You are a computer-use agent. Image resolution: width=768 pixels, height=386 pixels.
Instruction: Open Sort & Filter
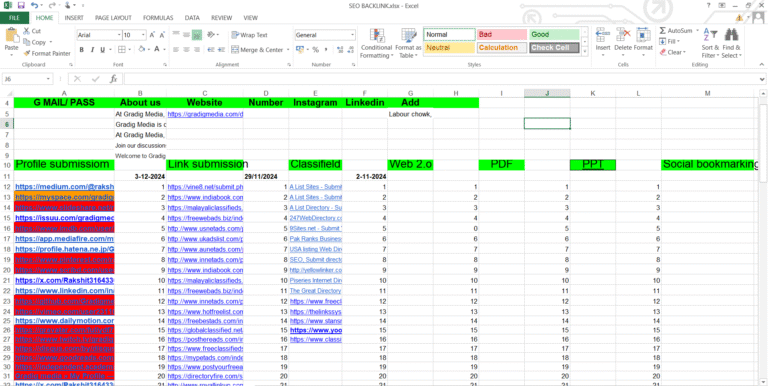coord(710,43)
